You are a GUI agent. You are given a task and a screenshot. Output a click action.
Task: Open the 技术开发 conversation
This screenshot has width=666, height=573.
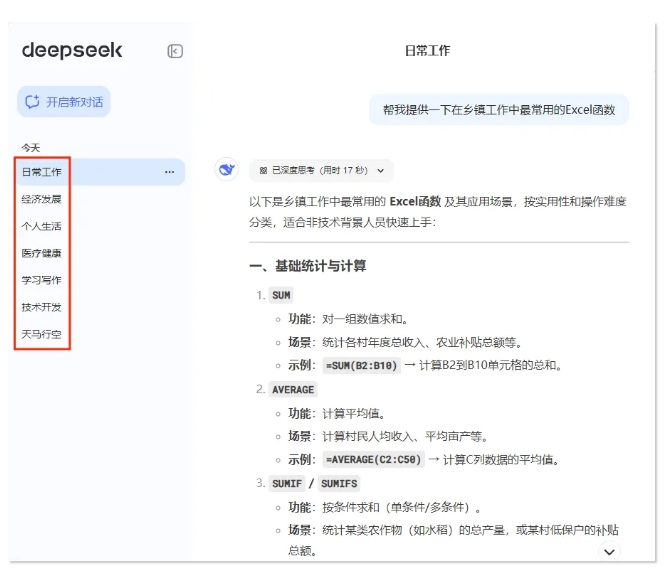pyautogui.click(x=42, y=307)
